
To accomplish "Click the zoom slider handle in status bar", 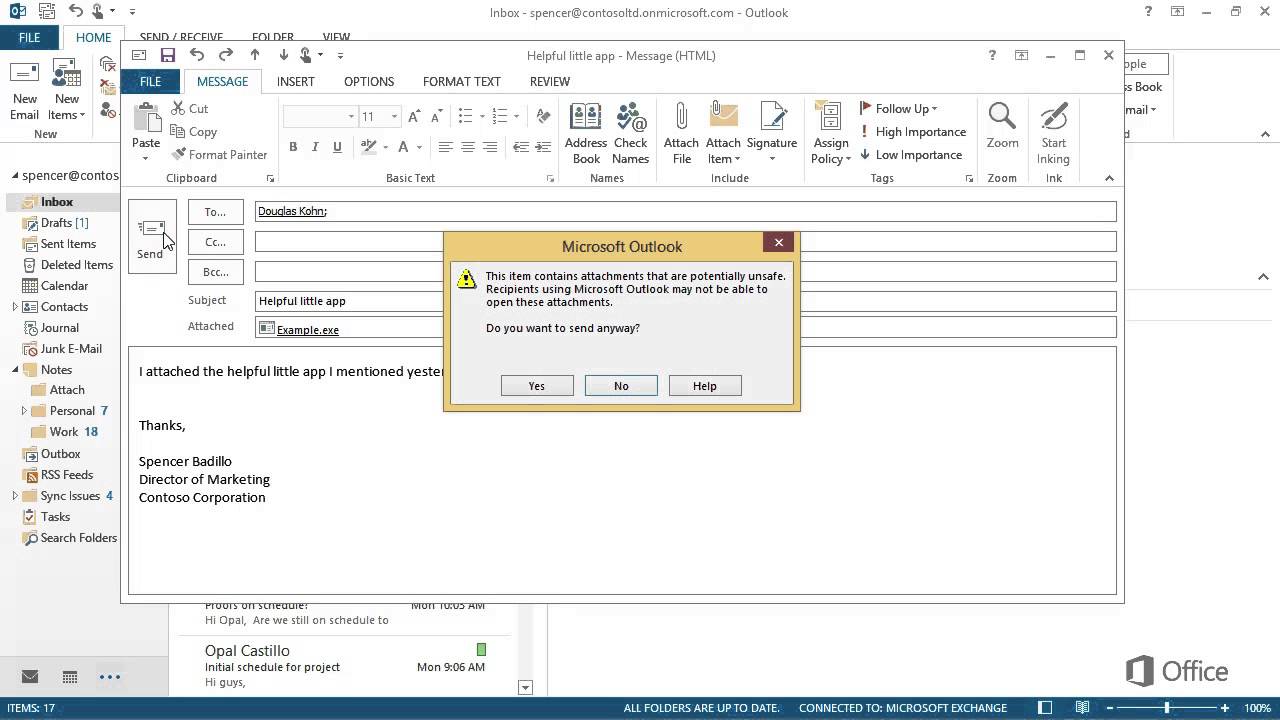I will pyautogui.click(x=1167, y=708).
